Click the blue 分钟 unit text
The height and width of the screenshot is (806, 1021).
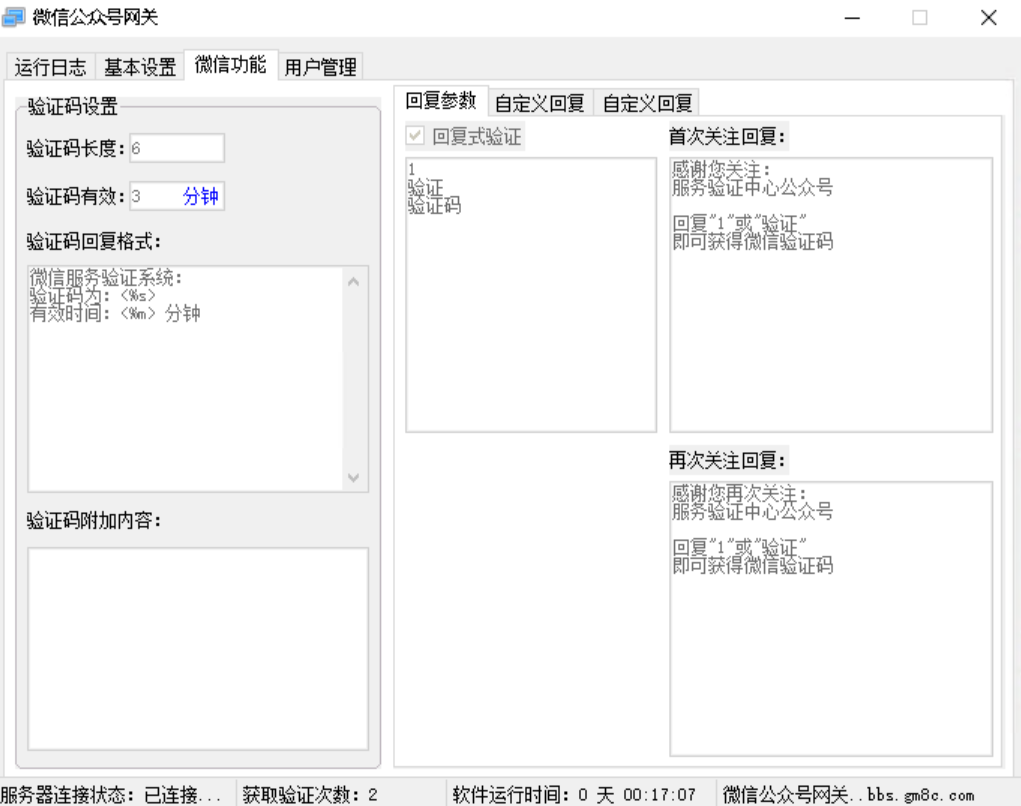coord(201,196)
